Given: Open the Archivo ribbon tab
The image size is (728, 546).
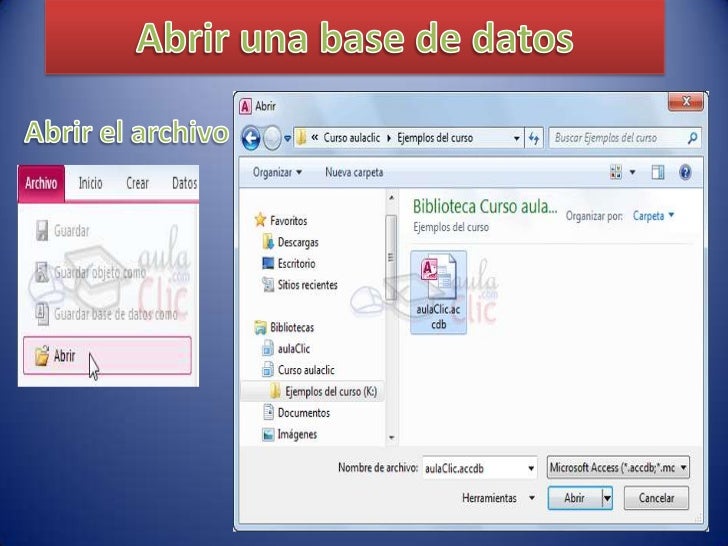Looking at the screenshot, I should click(41, 183).
